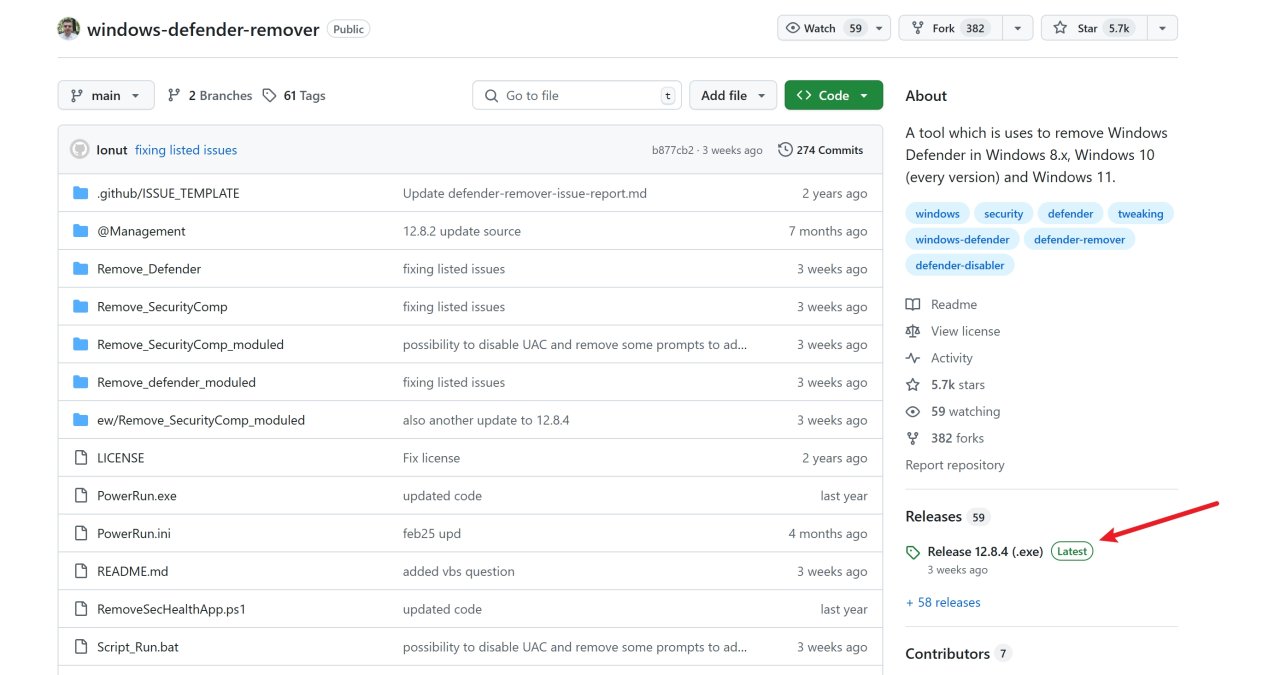Expand the Add file dropdown
The image size is (1280, 675).
point(733,96)
